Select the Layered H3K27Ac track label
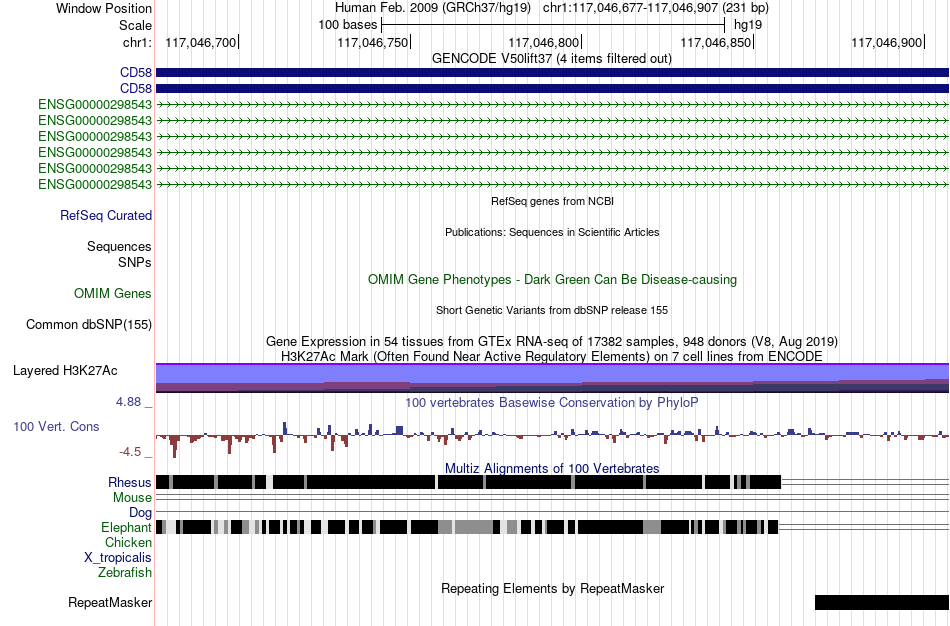The height and width of the screenshot is (626, 950). tap(65, 370)
